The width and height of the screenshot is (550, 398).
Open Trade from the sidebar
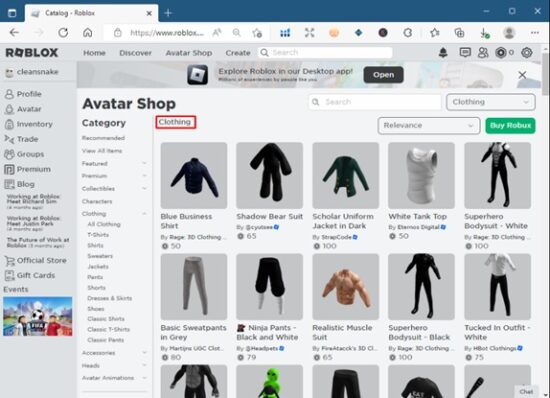tap(21, 139)
